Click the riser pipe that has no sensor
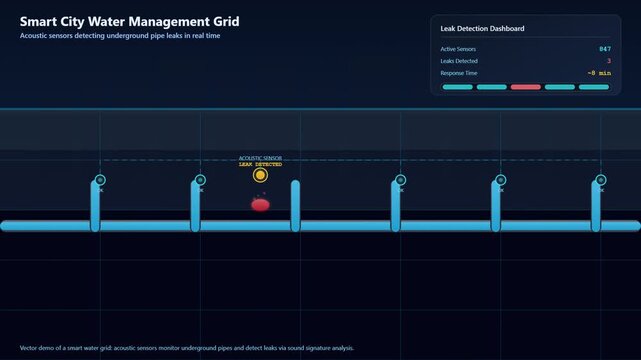 click(x=295, y=206)
